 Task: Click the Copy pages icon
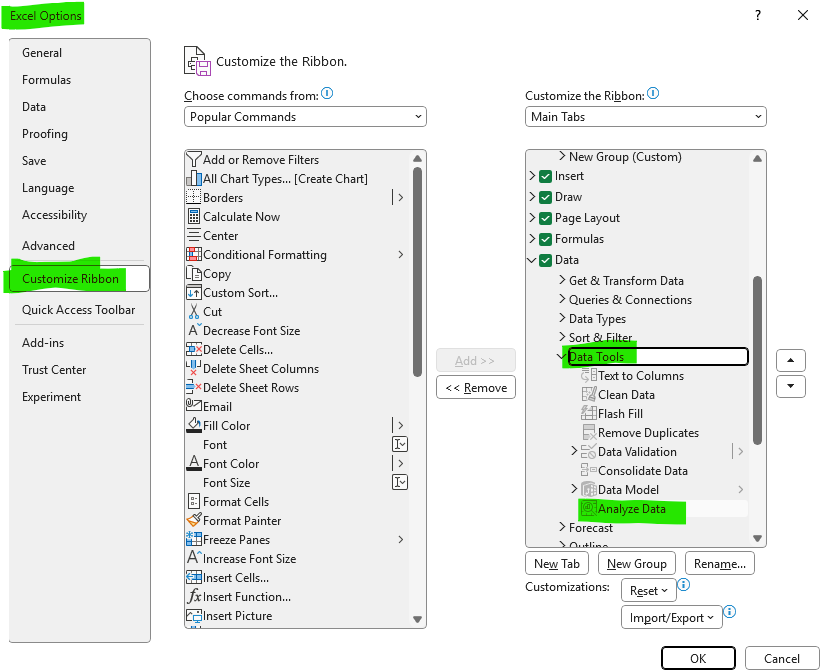[x=194, y=274]
